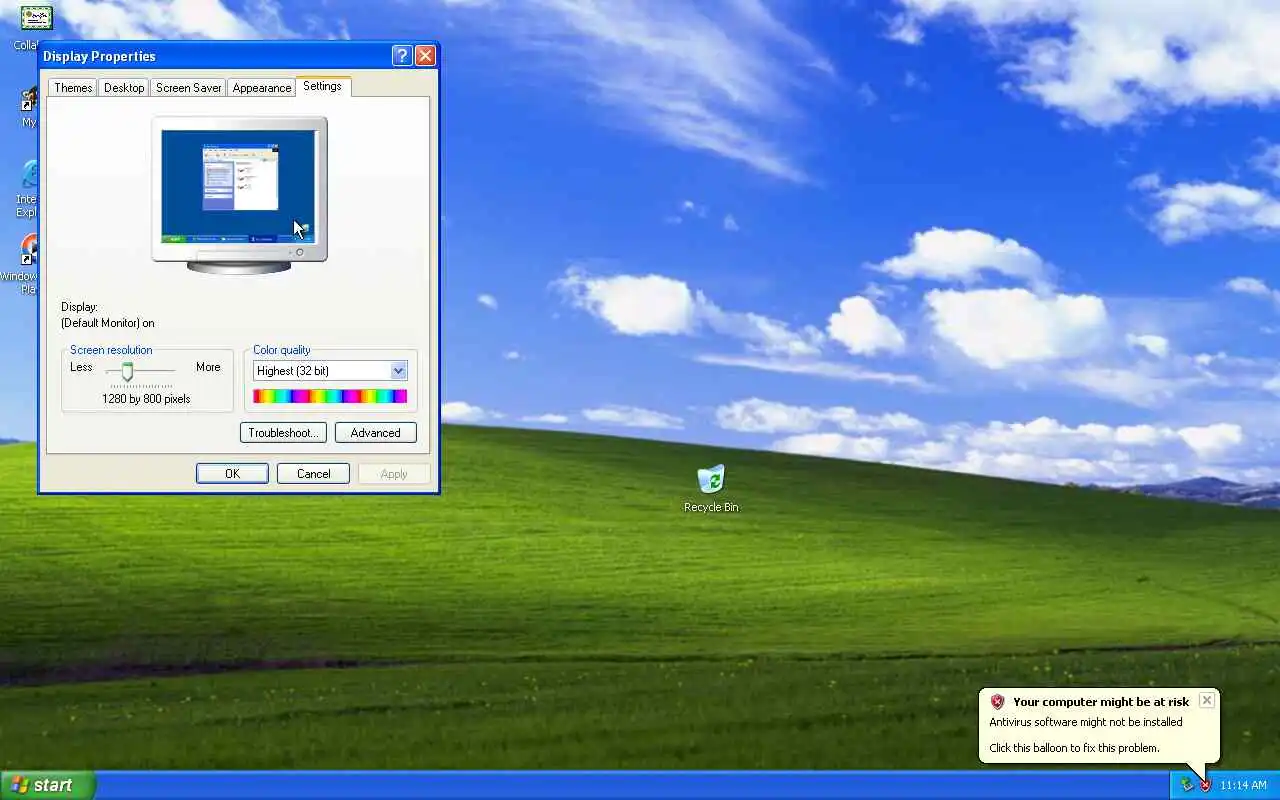Screen dimensions: 1280x800
Task: Click 'Antivirus software might not be installed' text
Action: (1086, 722)
